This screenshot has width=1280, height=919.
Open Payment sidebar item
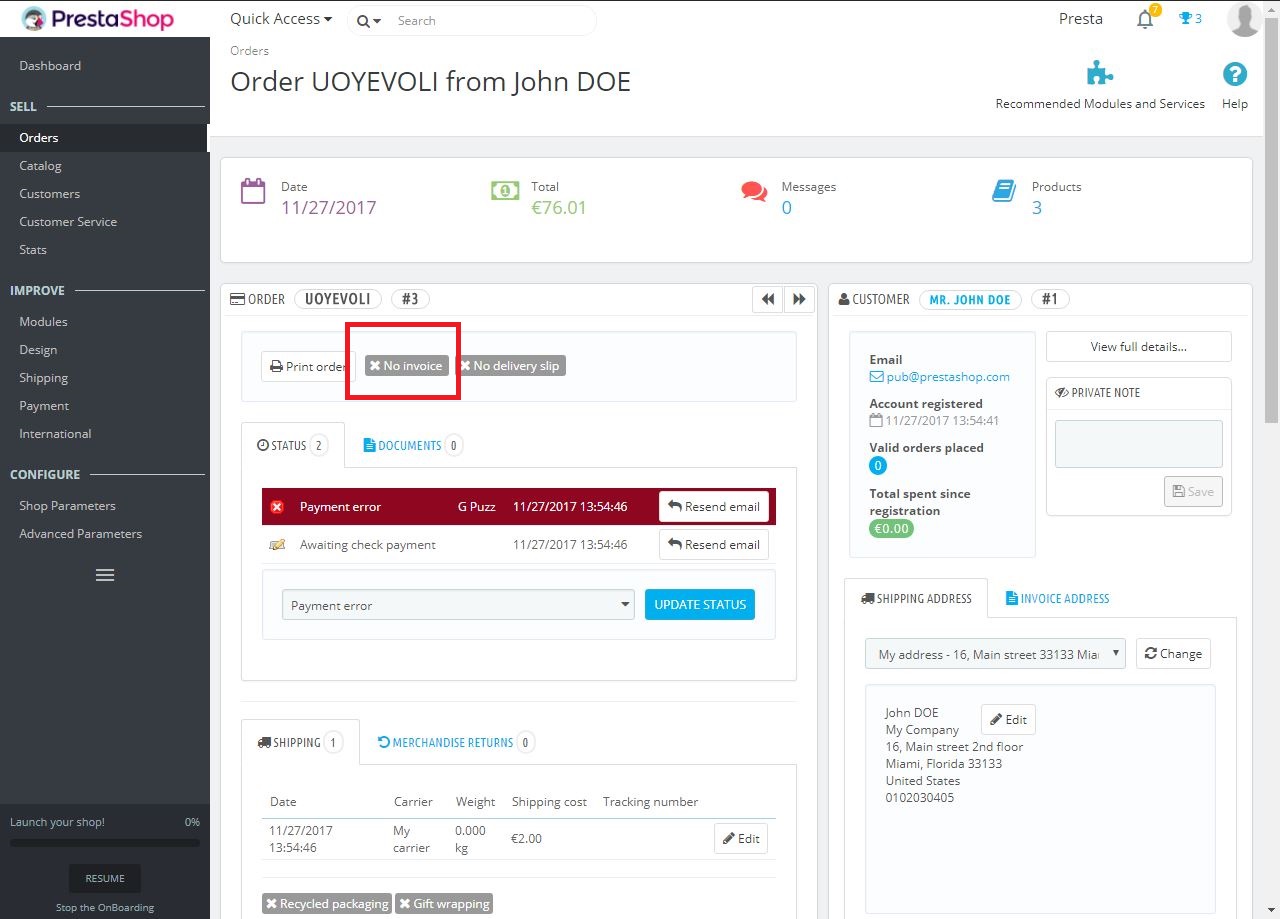[x=44, y=406]
